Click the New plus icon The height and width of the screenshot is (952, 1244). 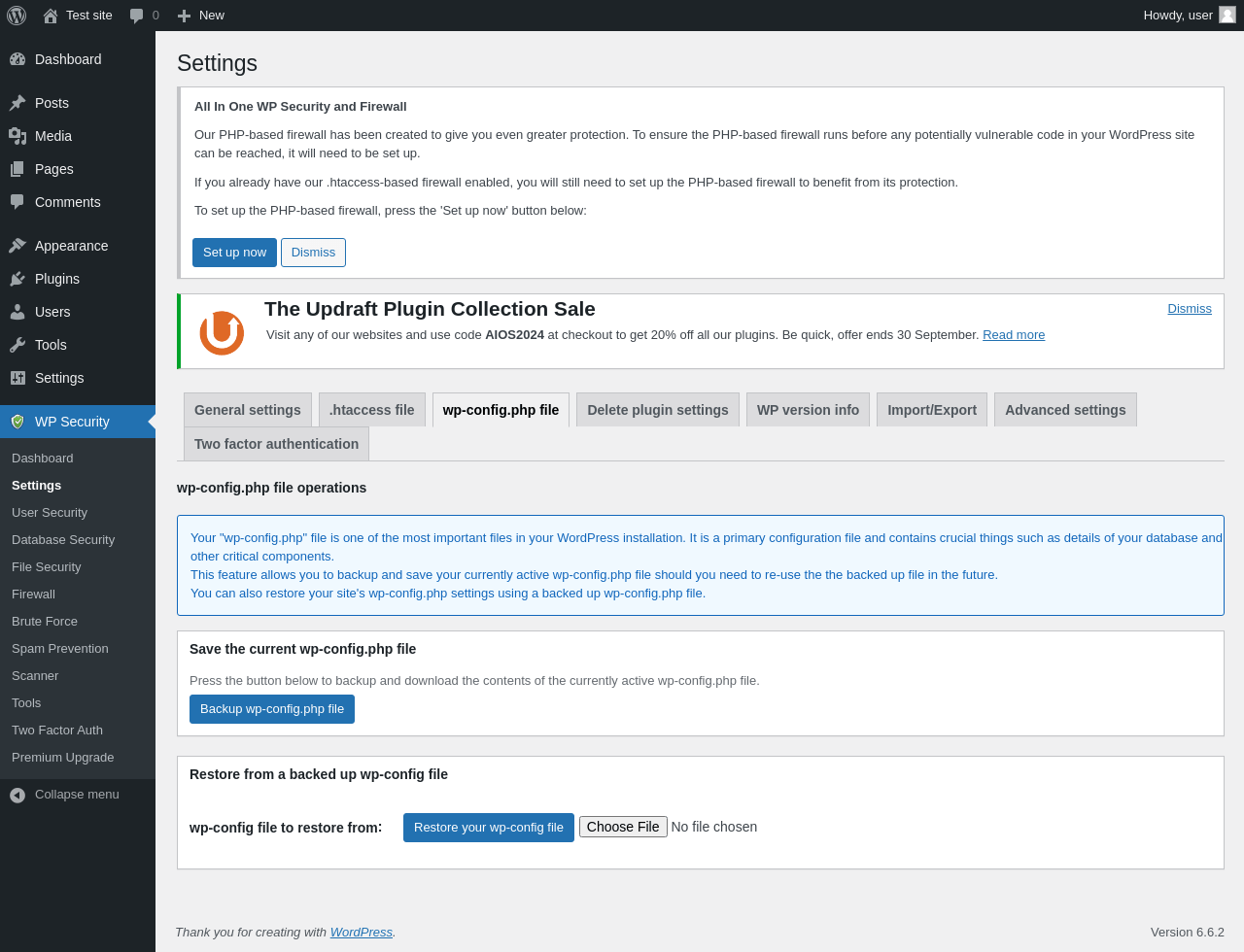(x=184, y=16)
